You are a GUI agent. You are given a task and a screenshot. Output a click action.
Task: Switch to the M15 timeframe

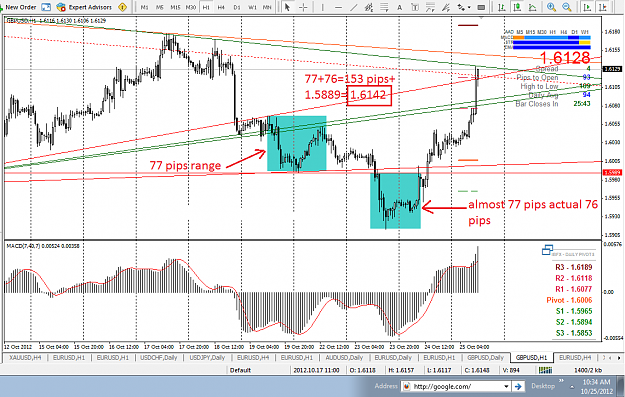click(175, 7)
